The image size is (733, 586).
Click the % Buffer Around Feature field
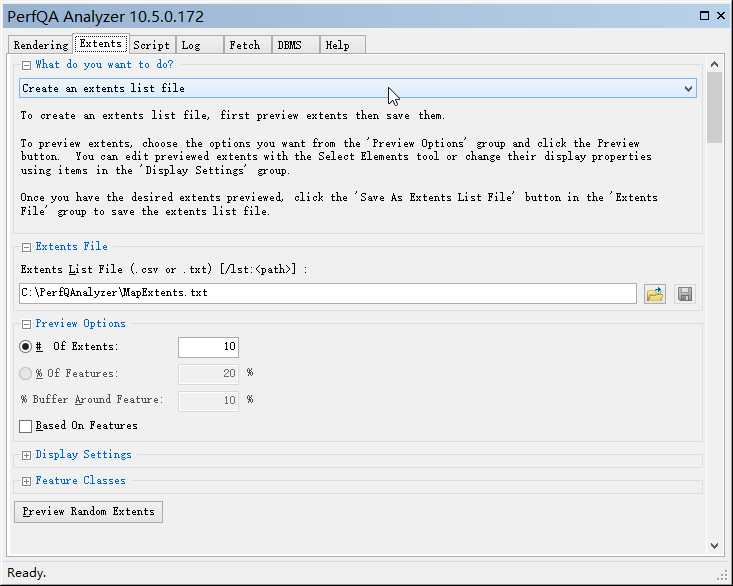pos(208,400)
